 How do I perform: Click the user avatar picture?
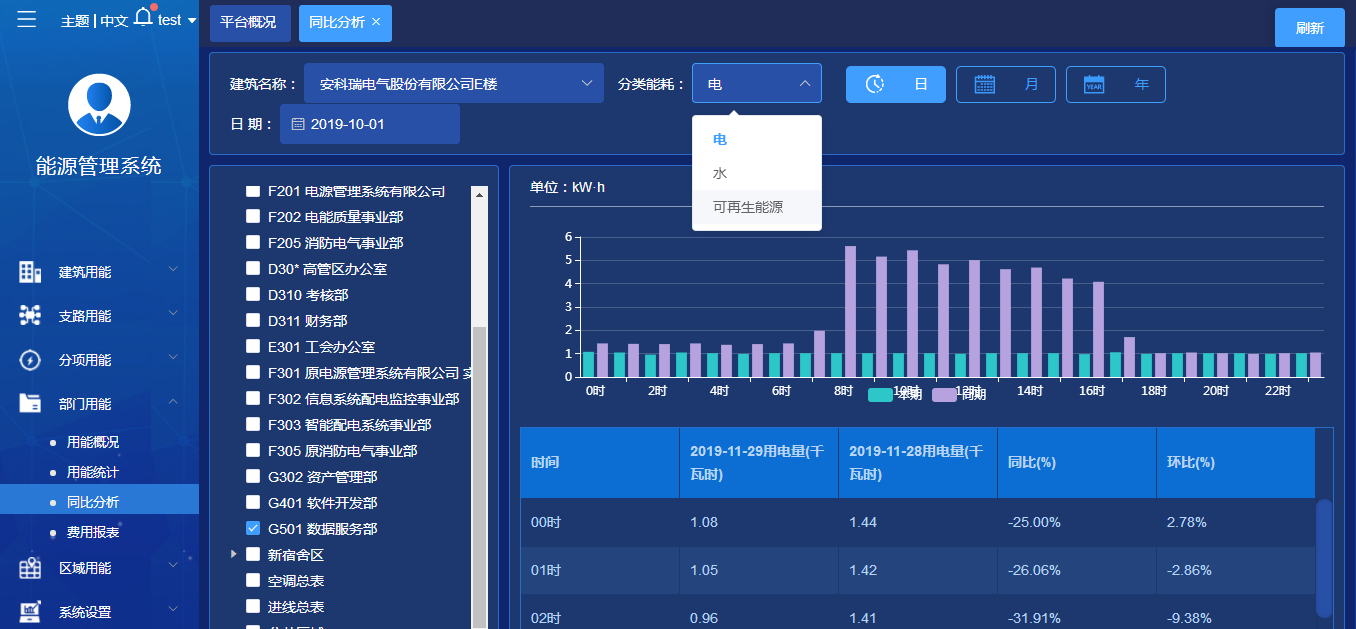click(x=99, y=104)
